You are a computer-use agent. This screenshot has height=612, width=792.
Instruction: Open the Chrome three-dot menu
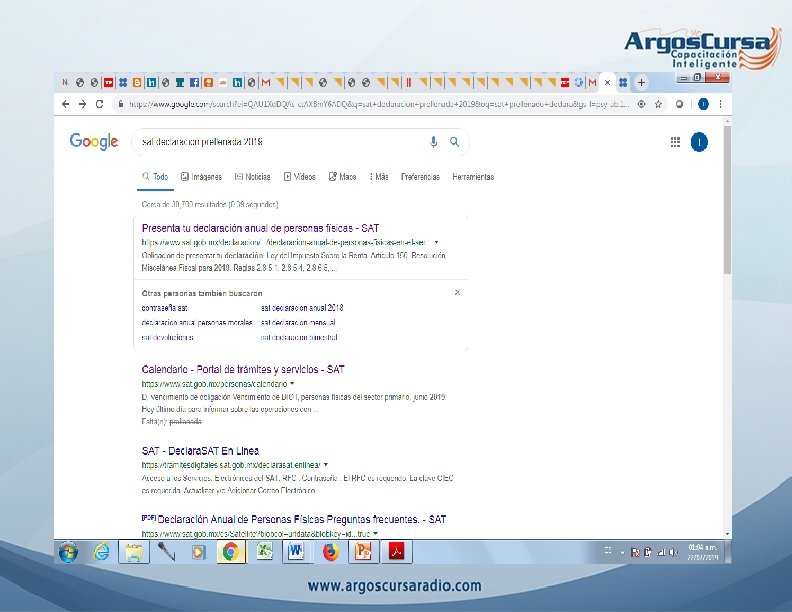click(720, 104)
